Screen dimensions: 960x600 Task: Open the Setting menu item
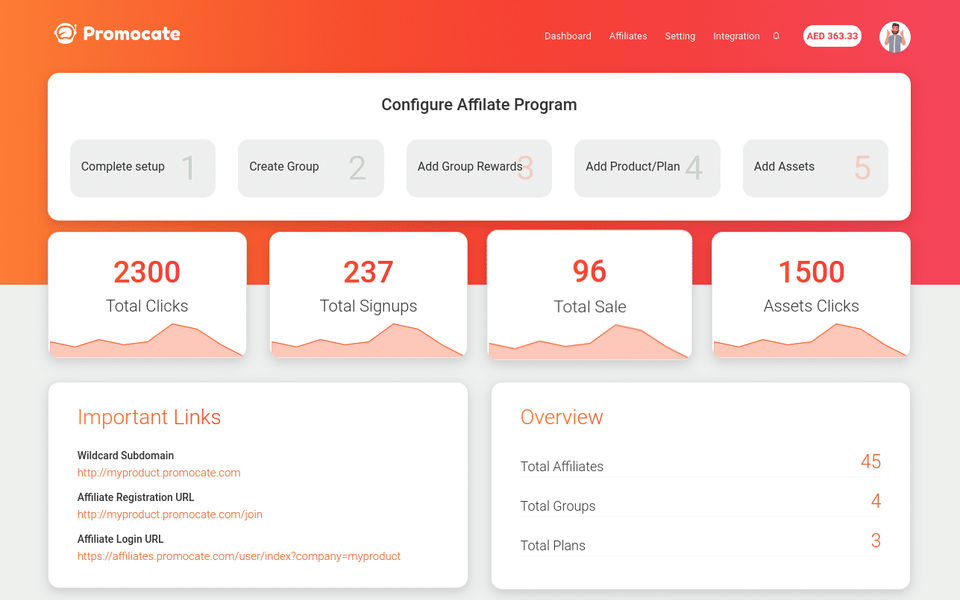point(680,36)
